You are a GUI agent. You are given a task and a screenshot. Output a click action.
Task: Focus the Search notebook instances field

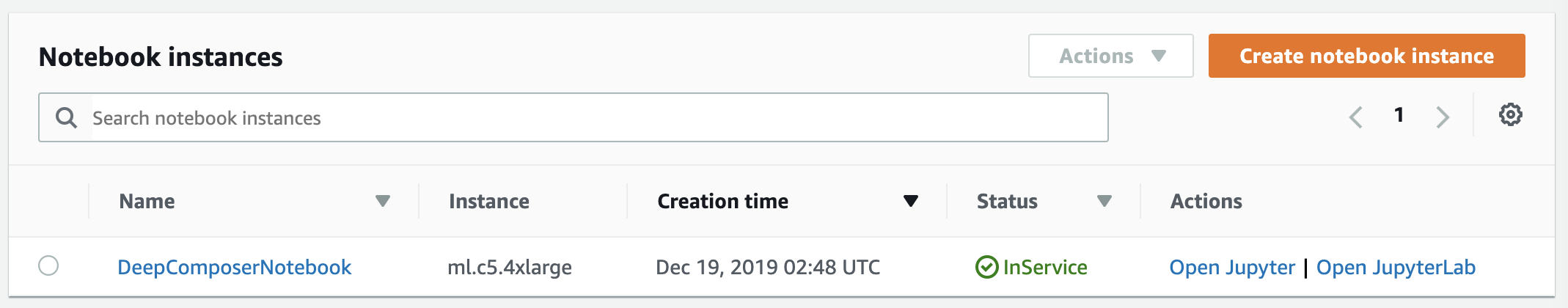coord(573,117)
